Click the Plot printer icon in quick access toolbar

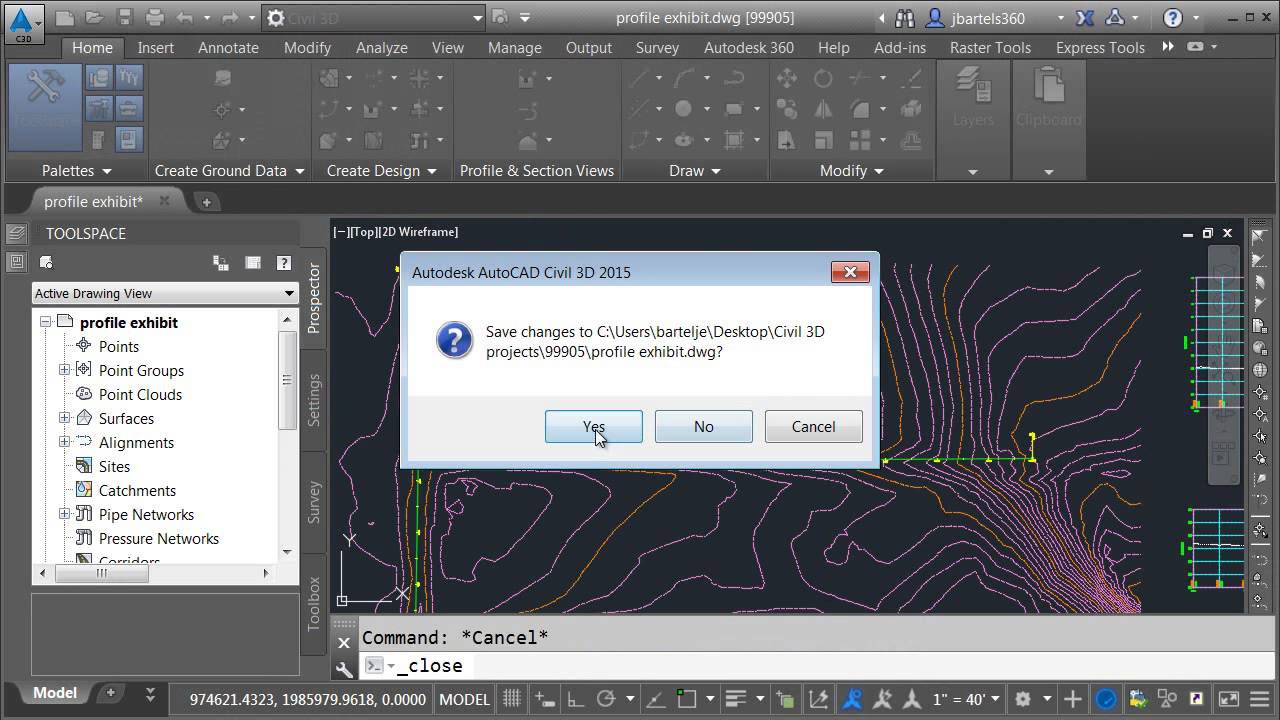pos(154,18)
